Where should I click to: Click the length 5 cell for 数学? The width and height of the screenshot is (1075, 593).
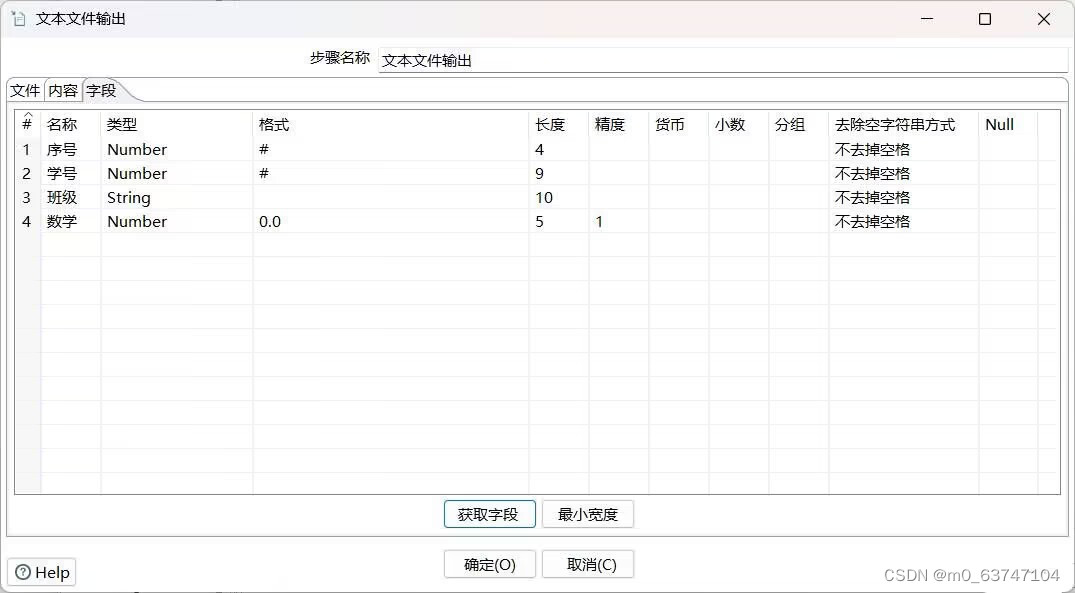[558, 221]
